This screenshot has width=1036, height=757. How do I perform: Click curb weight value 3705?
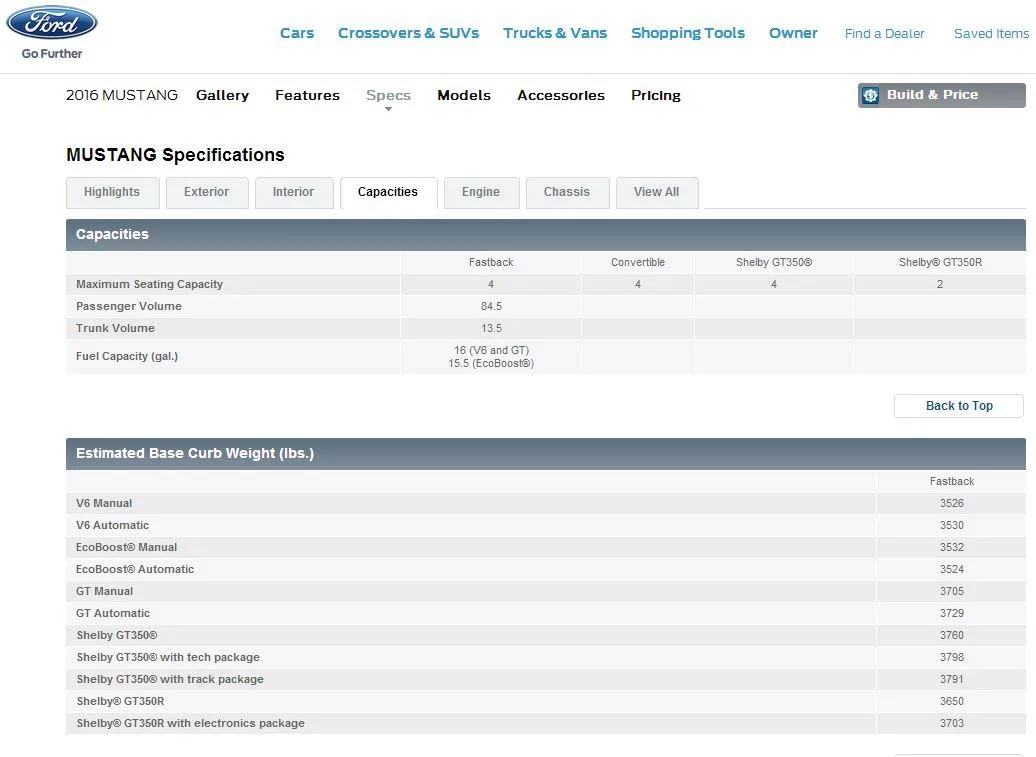point(951,591)
